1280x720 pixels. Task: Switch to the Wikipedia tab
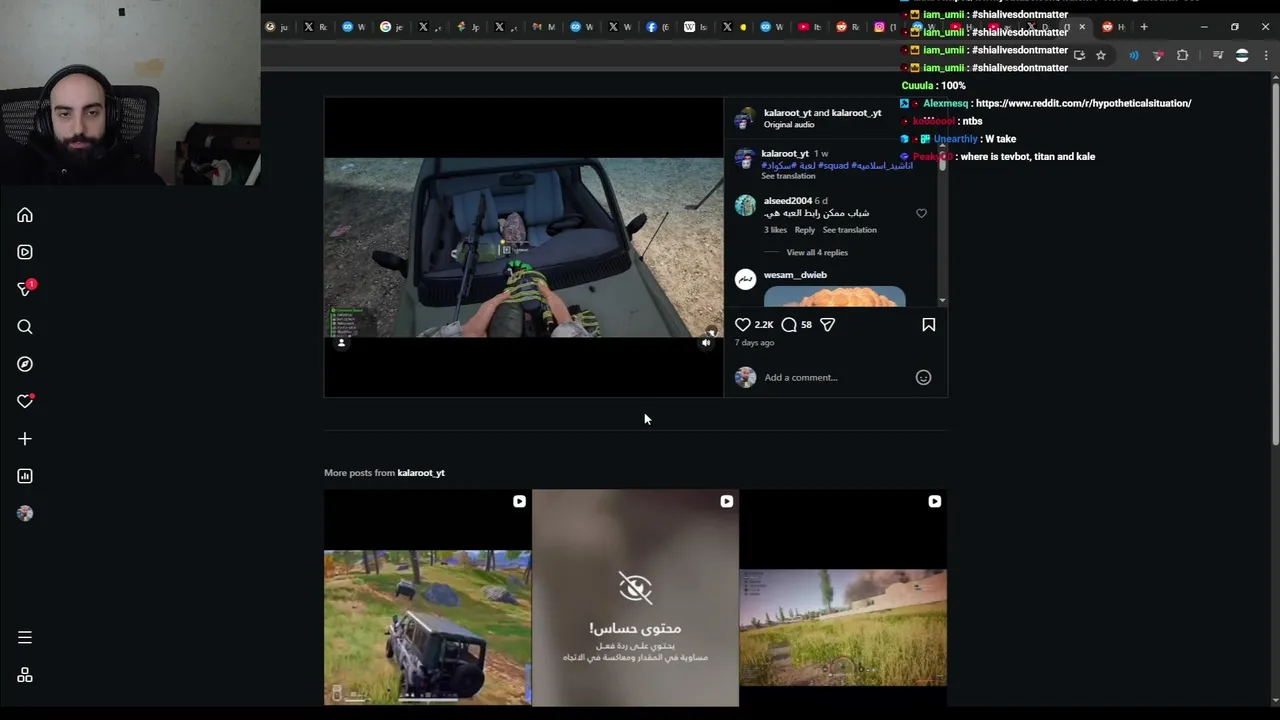[x=695, y=27]
